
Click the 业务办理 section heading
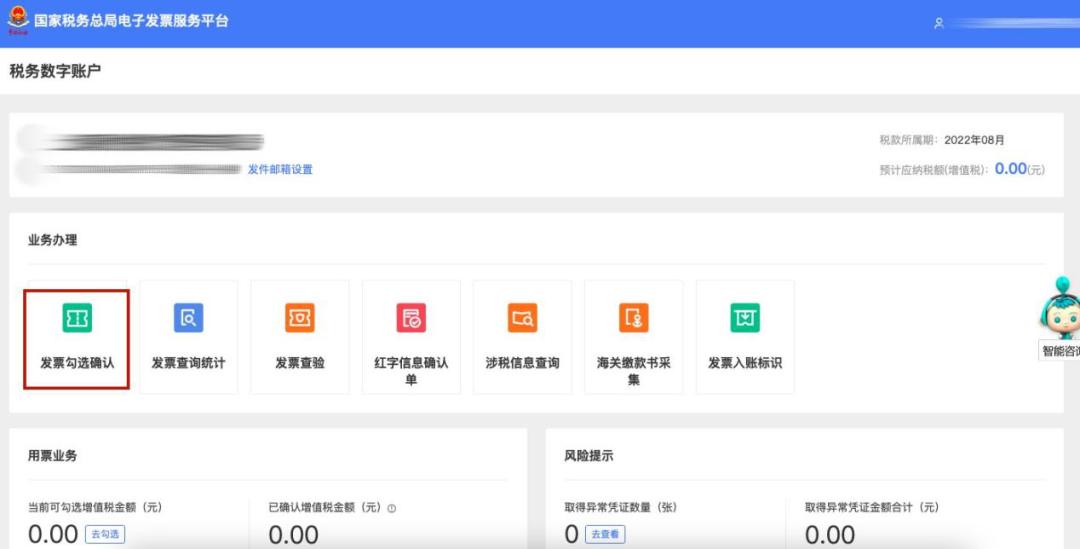[52, 240]
